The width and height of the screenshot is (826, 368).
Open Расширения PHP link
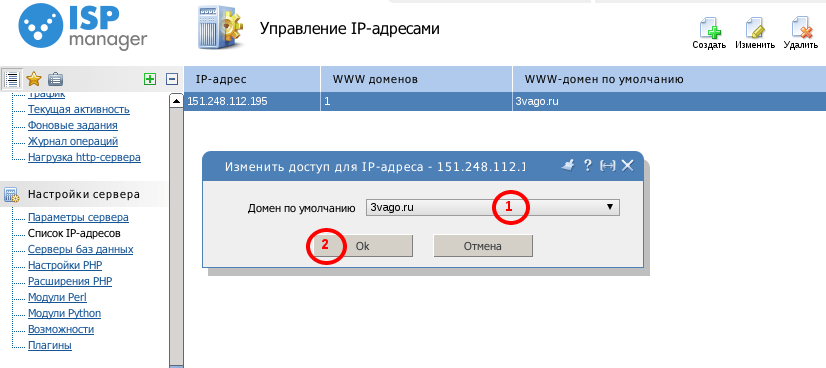tap(70, 281)
